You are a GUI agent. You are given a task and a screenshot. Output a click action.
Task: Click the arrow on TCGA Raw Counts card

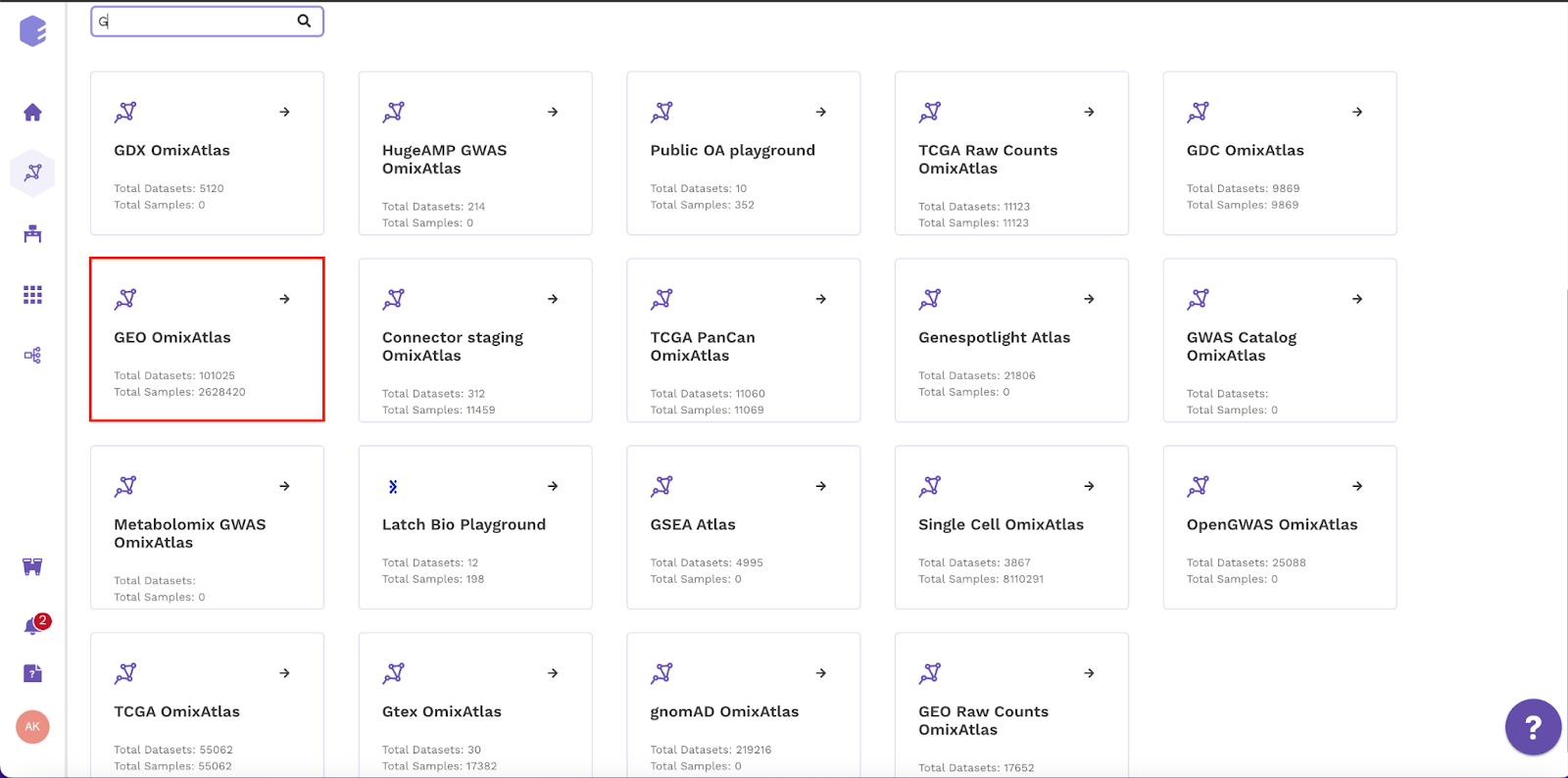click(1089, 112)
